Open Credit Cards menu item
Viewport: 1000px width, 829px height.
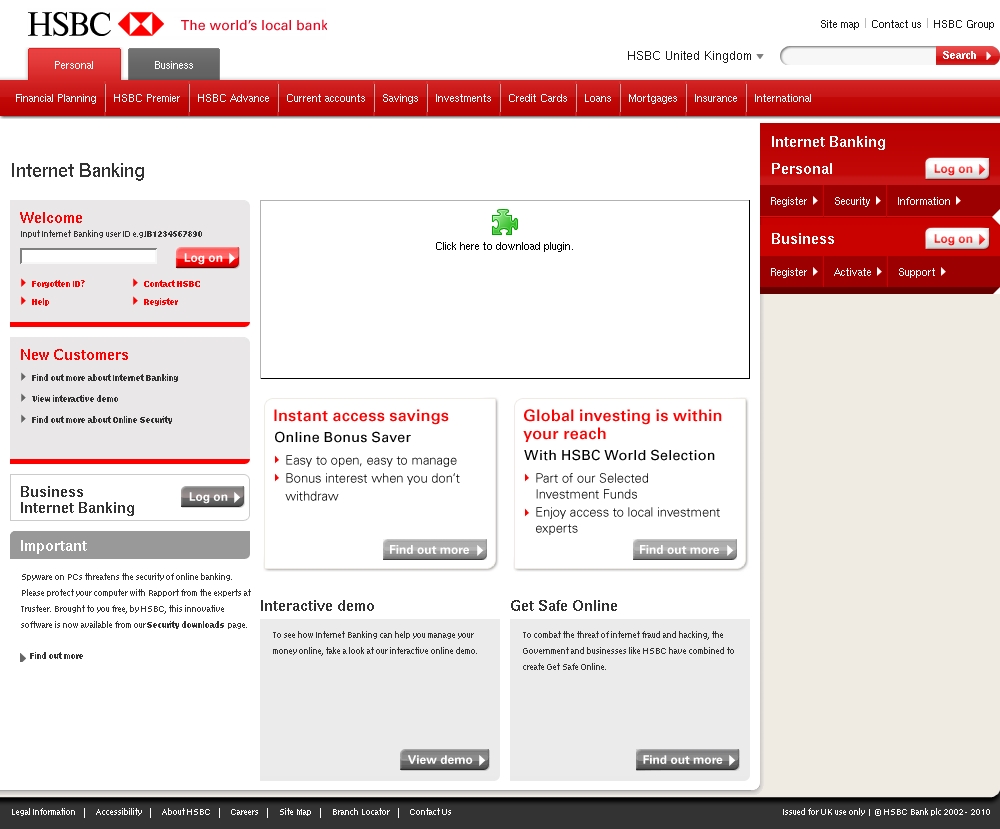[538, 98]
